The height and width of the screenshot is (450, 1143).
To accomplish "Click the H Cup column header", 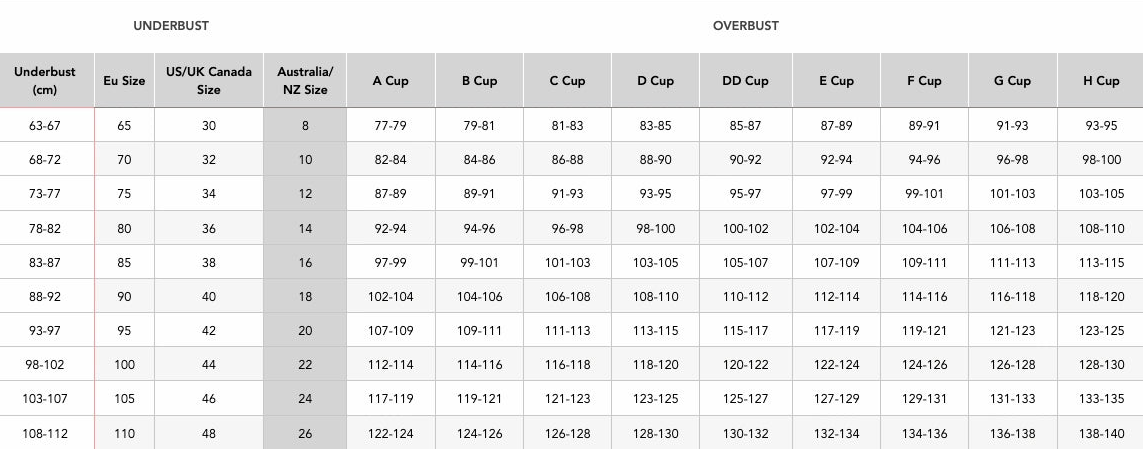I will click(1100, 81).
